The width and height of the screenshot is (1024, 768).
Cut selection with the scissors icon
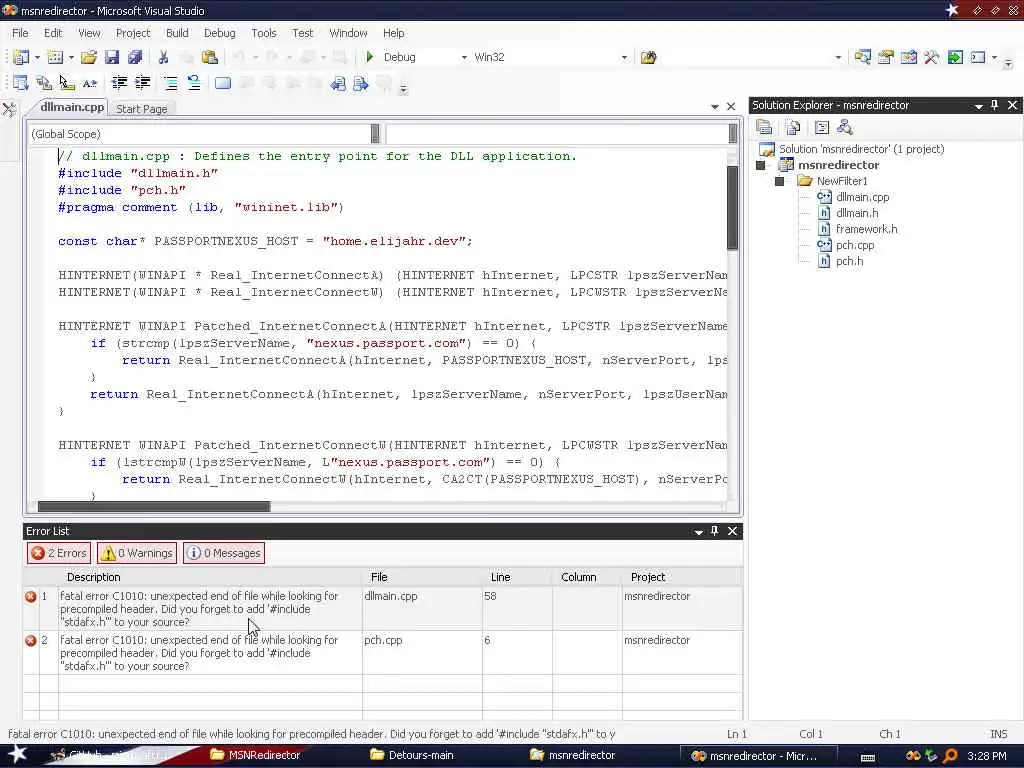coord(163,57)
